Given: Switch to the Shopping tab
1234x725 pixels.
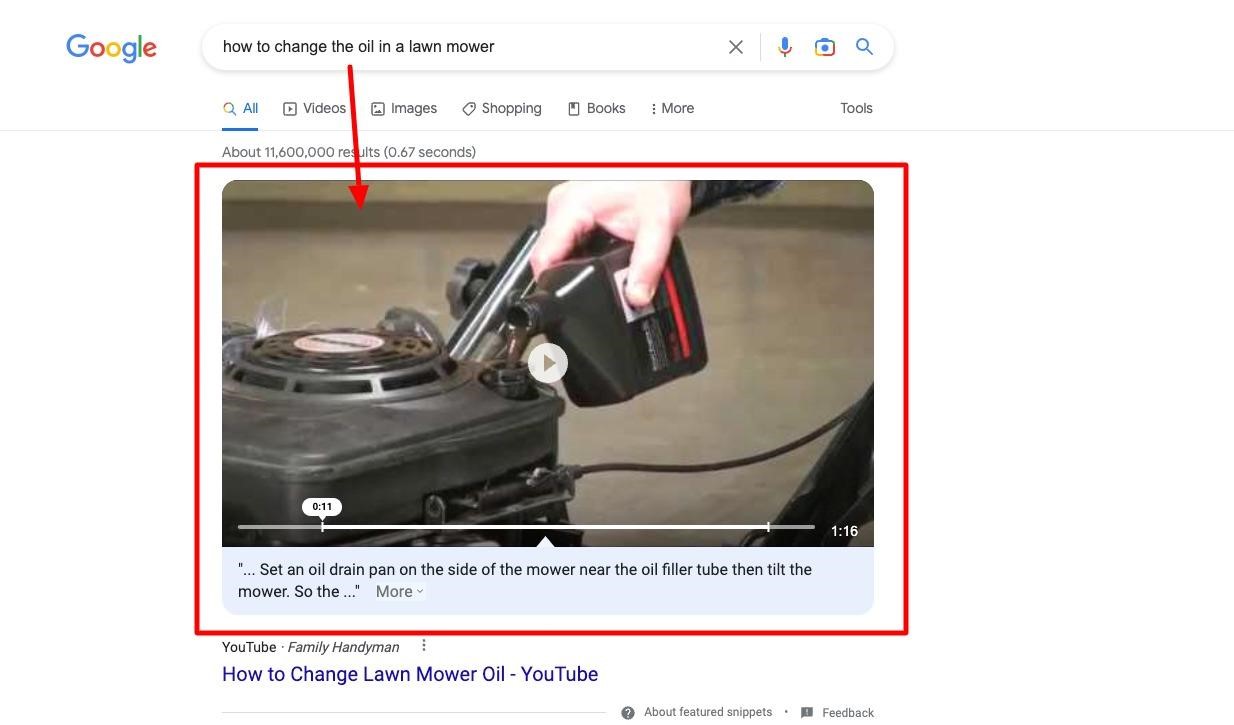Looking at the screenshot, I should coord(502,108).
